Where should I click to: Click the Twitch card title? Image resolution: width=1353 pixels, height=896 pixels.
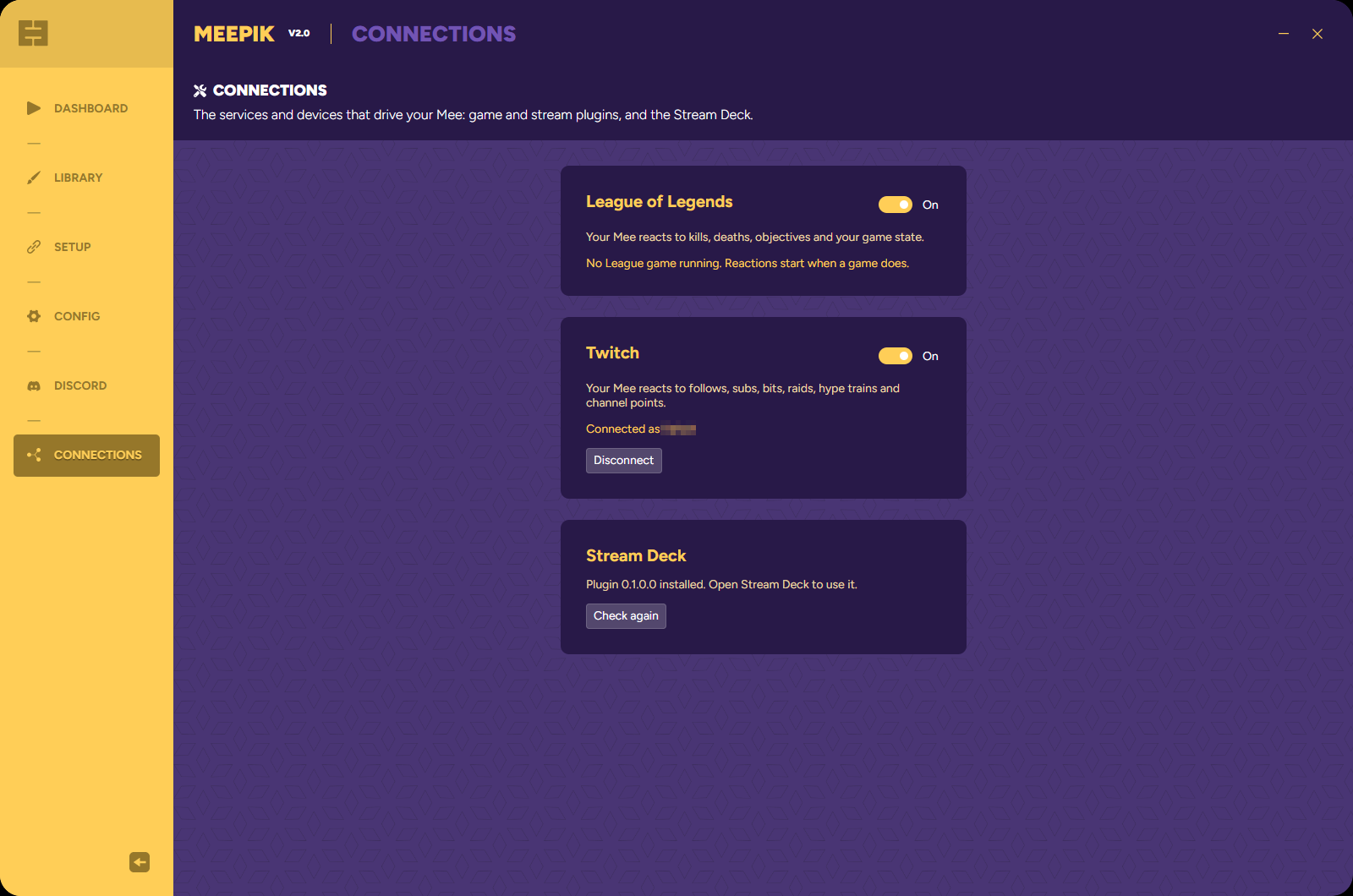pos(612,353)
